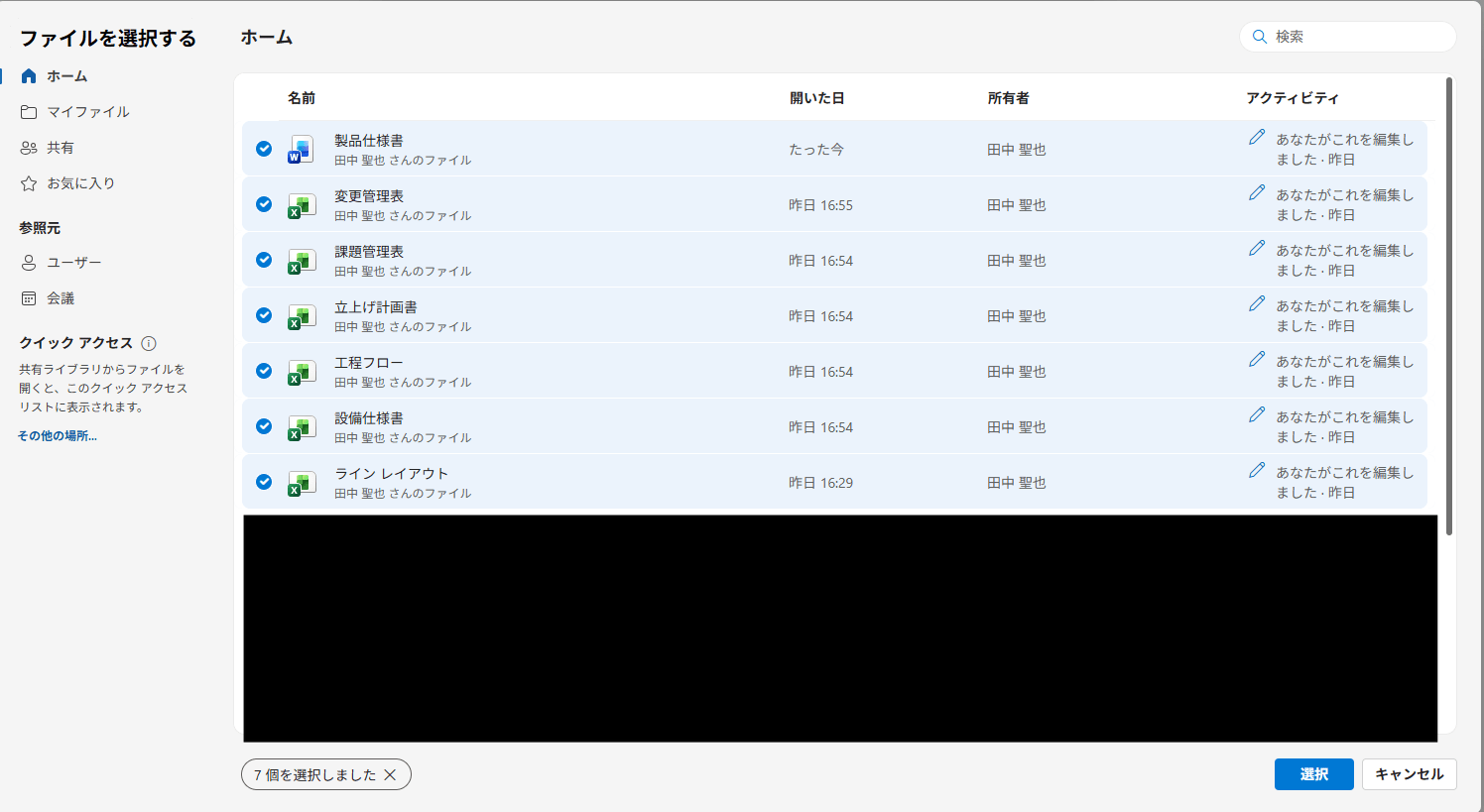Sort by 名前 column header
The height and width of the screenshot is (812, 1484).
(x=302, y=98)
